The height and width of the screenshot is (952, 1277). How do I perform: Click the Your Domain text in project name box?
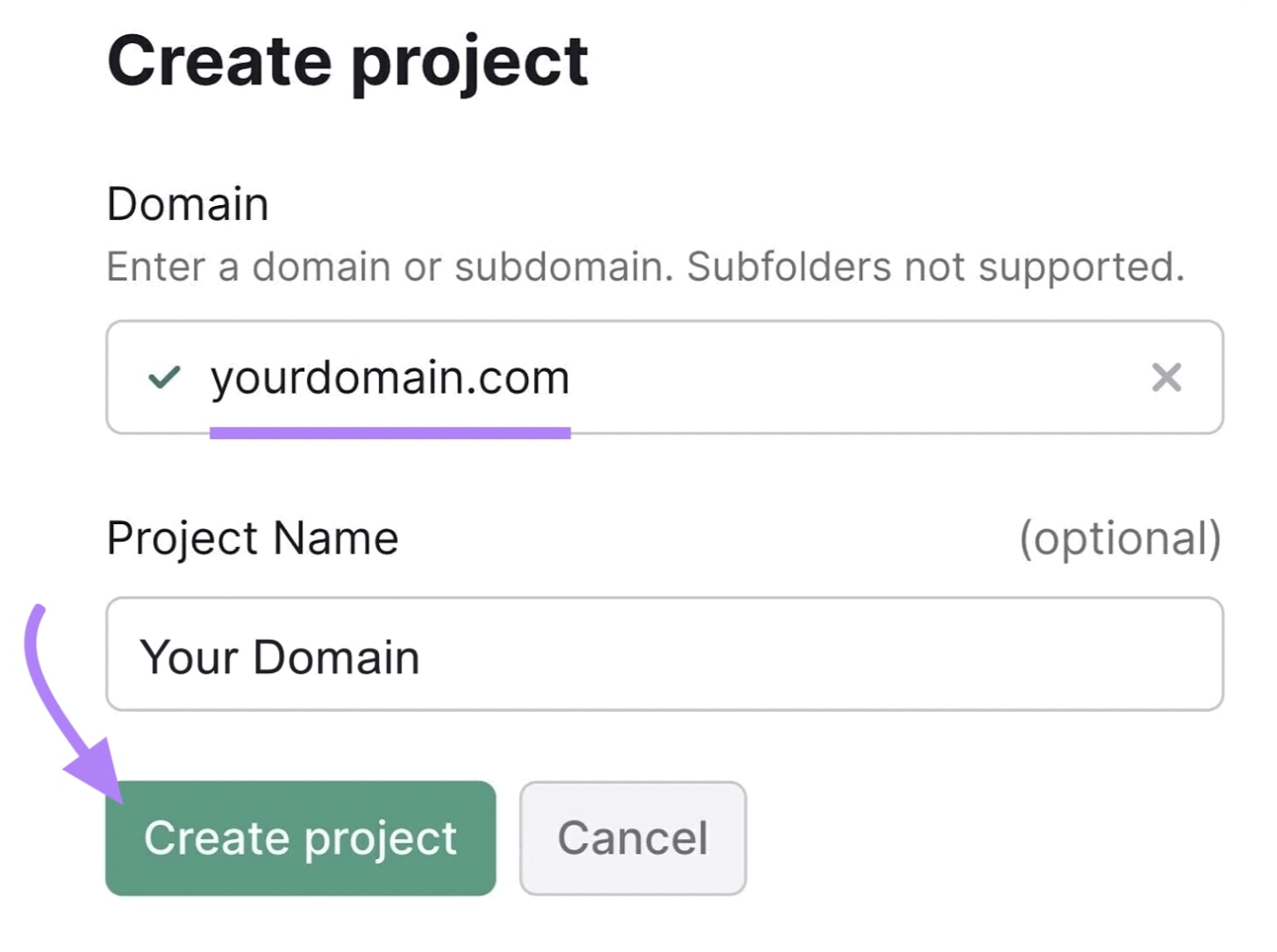[281, 657]
